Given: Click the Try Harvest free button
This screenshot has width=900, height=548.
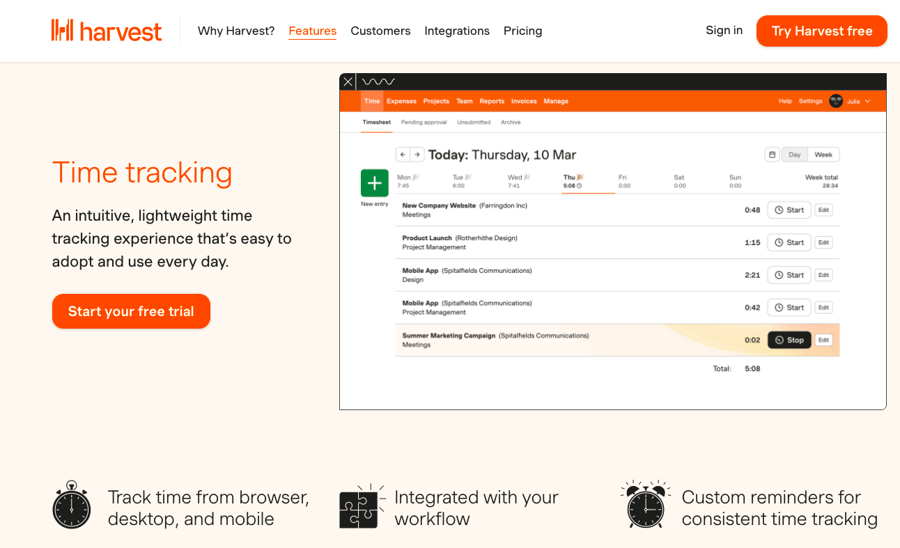Looking at the screenshot, I should pyautogui.click(x=821, y=31).
